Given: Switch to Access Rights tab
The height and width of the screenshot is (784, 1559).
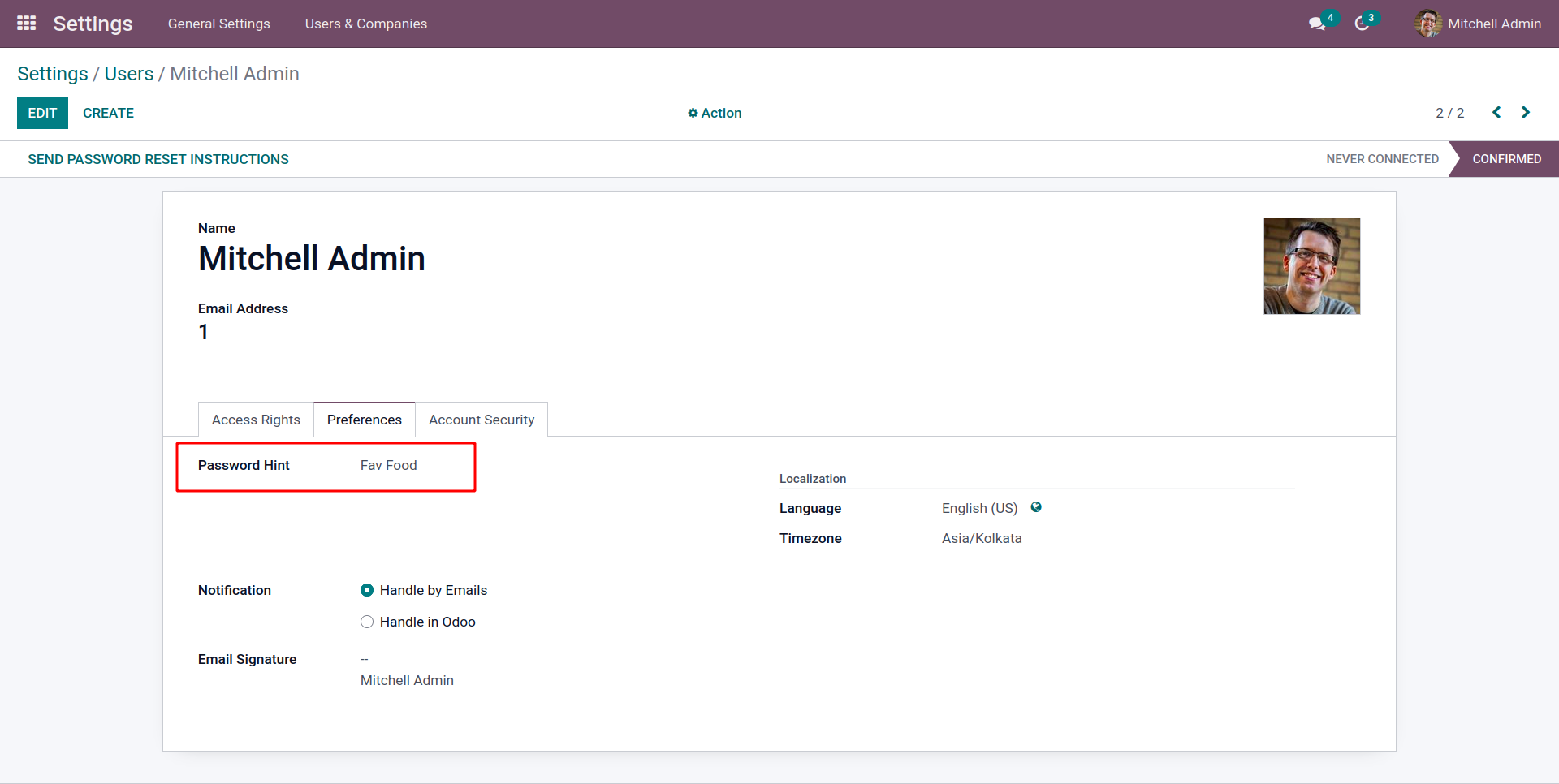Looking at the screenshot, I should click(256, 420).
